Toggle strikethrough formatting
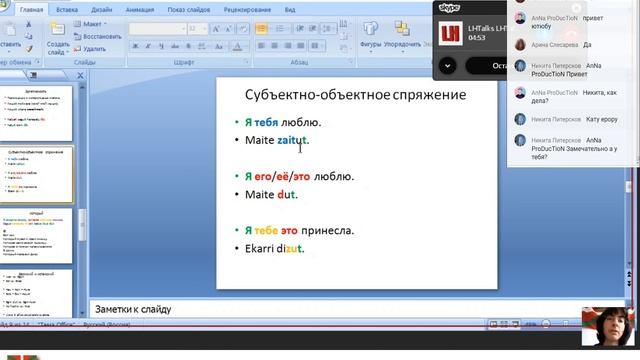This screenshot has height=360, width=640. click(175, 46)
